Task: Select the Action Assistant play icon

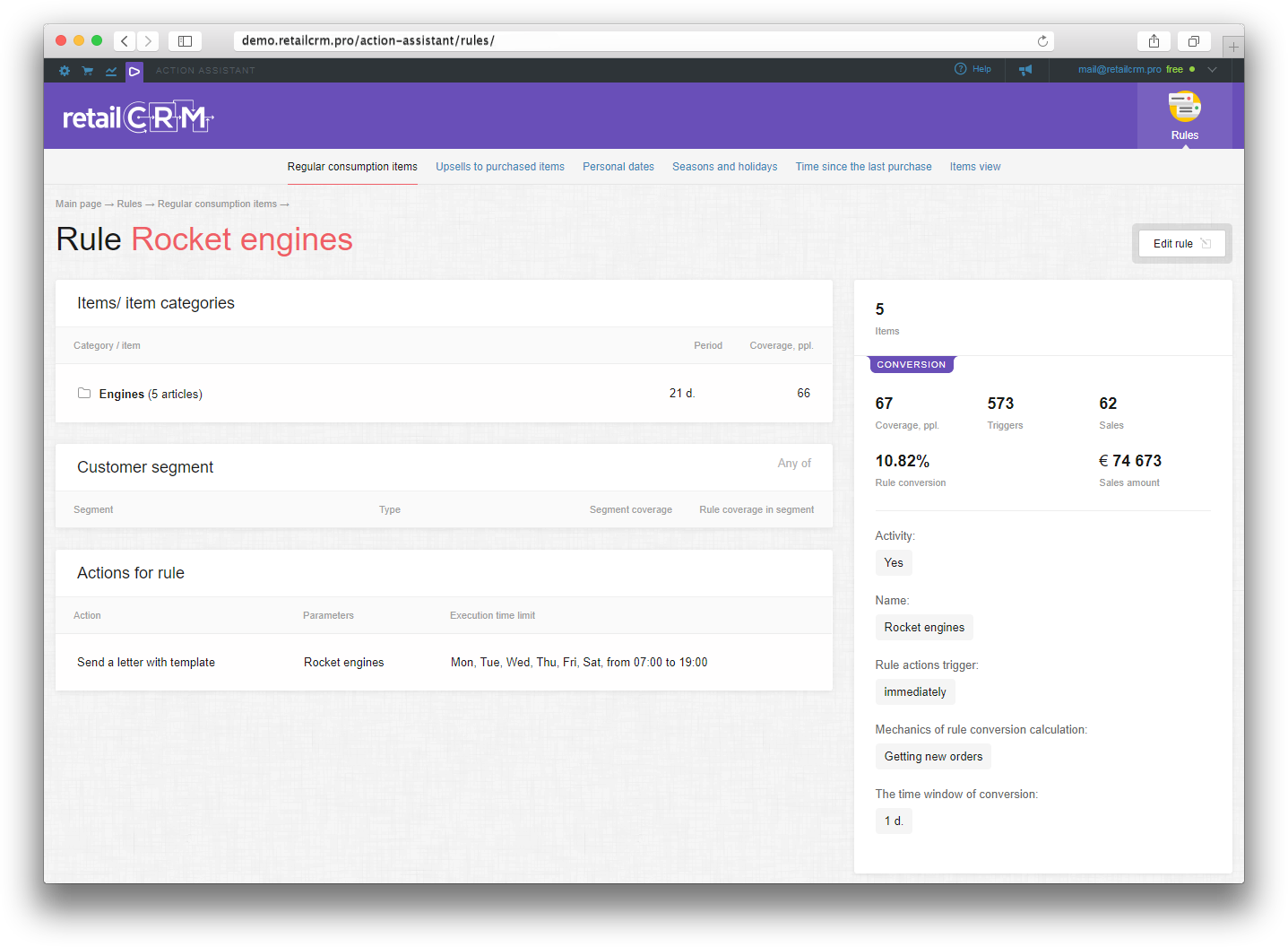Action: point(134,71)
